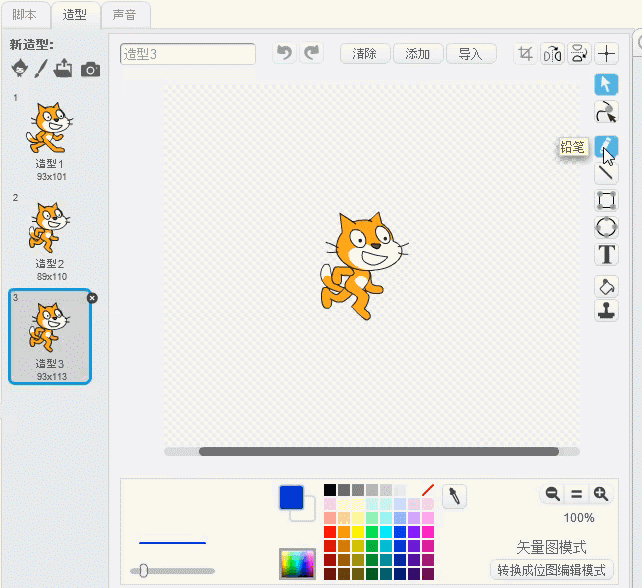Click the undo arrow
The width and height of the screenshot is (642, 588).
tap(285, 53)
